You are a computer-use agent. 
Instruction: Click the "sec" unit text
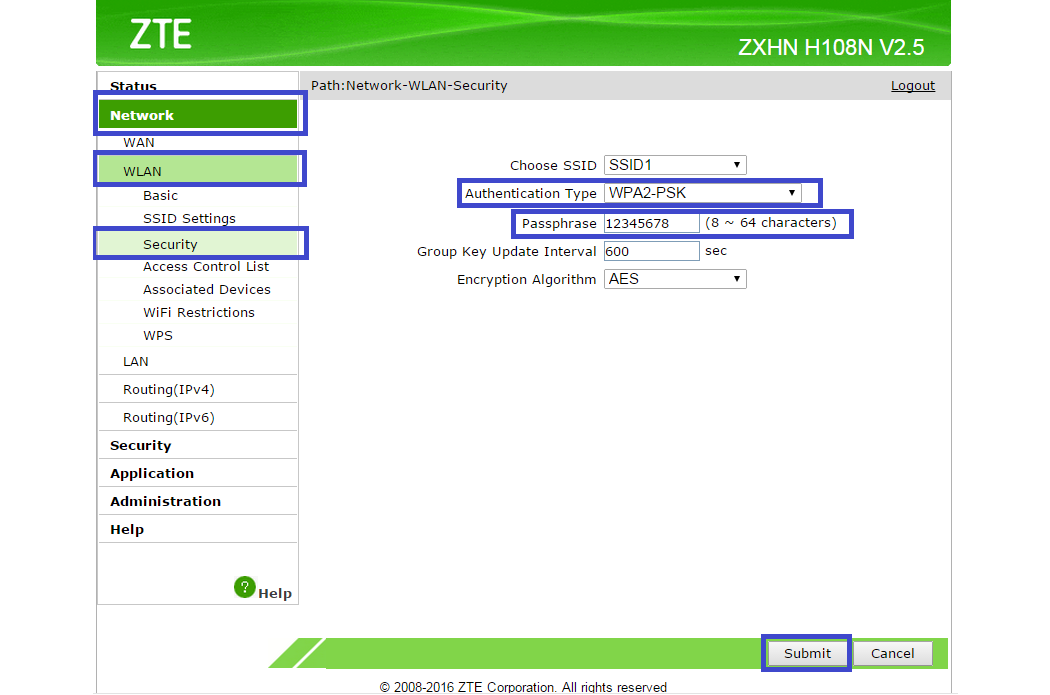coord(716,251)
